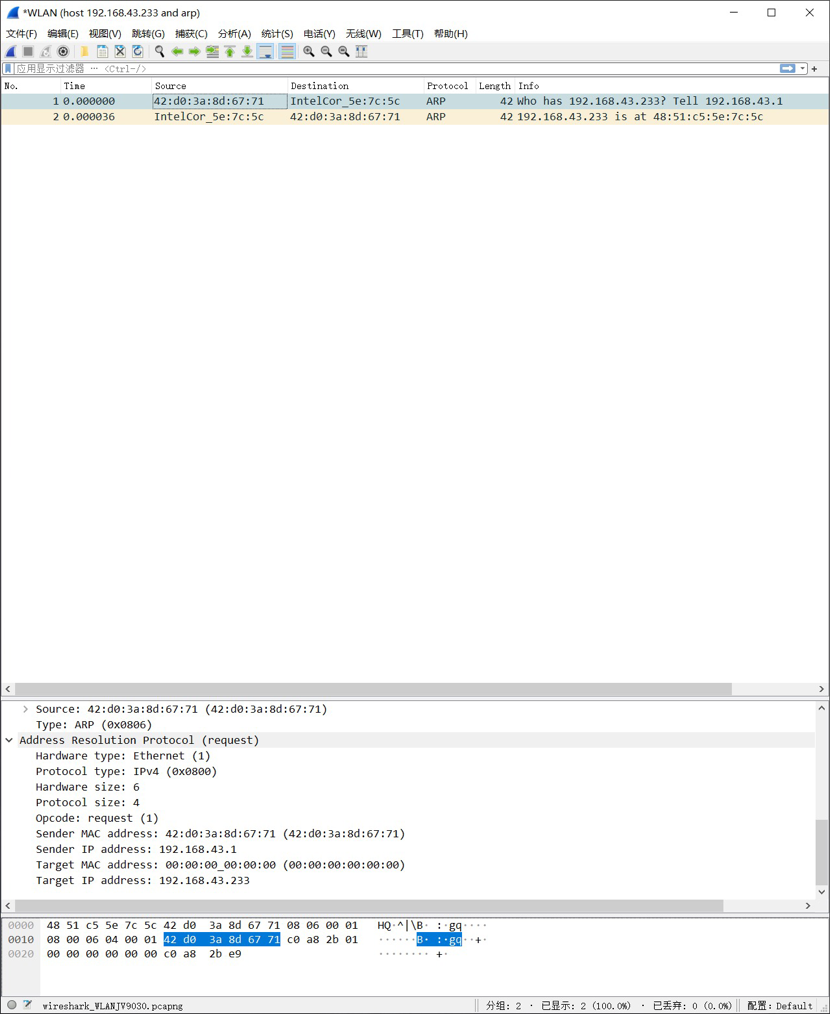Open the display filter history dropdown
This screenshot has width=830, height=1014.
(x=803, y=69)
